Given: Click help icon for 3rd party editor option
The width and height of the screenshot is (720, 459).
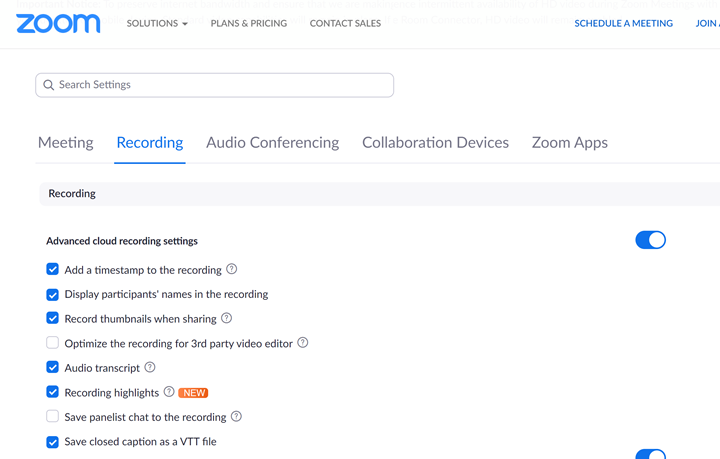Looking at the screenshot, I should [303, 343].
